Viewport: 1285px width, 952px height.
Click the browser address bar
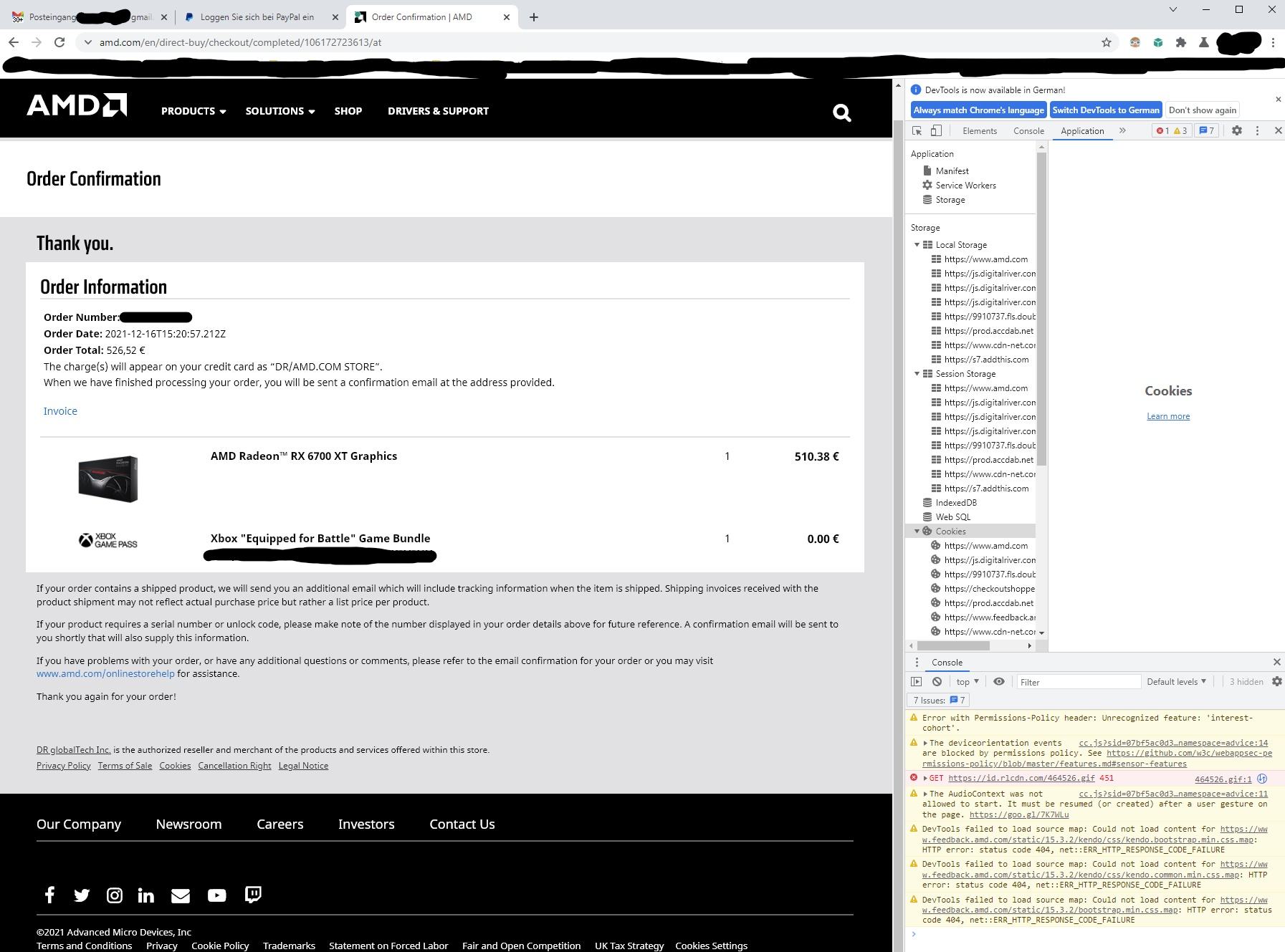pos(588,42)
